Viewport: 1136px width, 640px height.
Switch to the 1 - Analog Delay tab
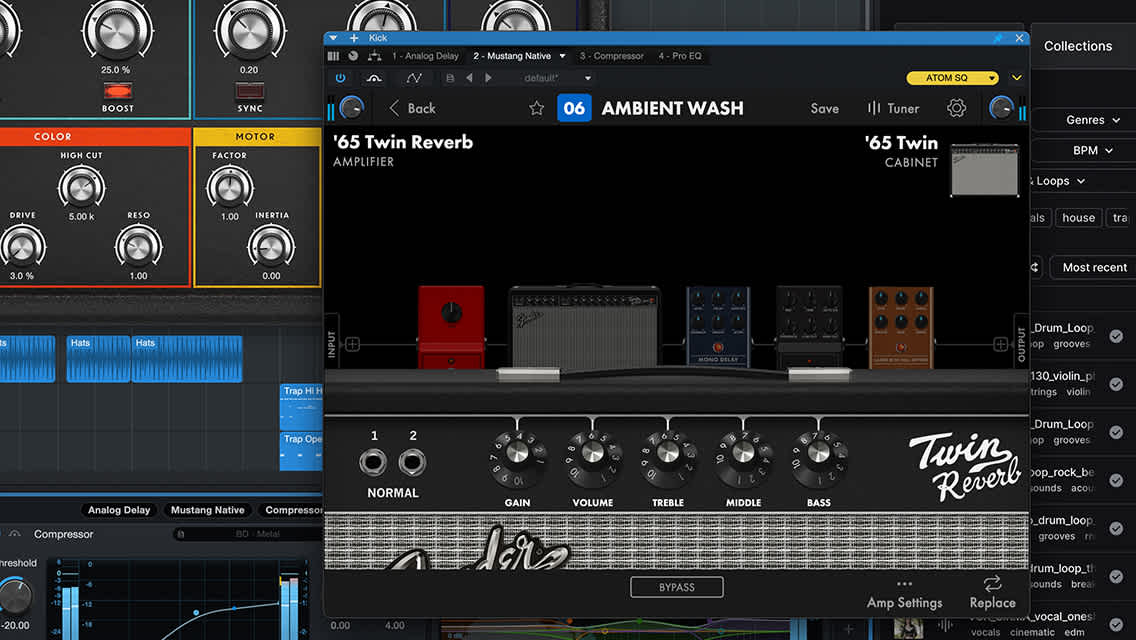425,56
